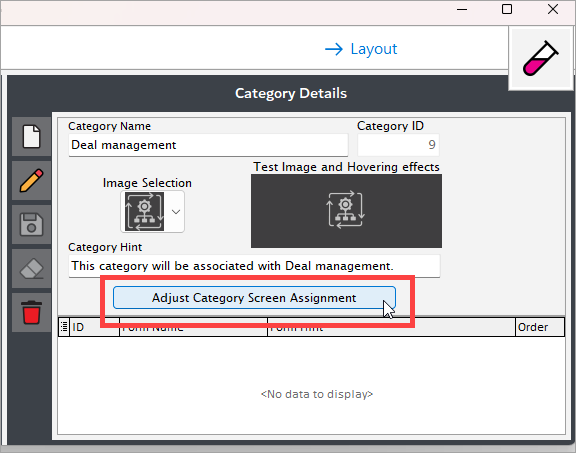Open the Layout link
Screen dimensions: 576x453
[x=361, y=49]
